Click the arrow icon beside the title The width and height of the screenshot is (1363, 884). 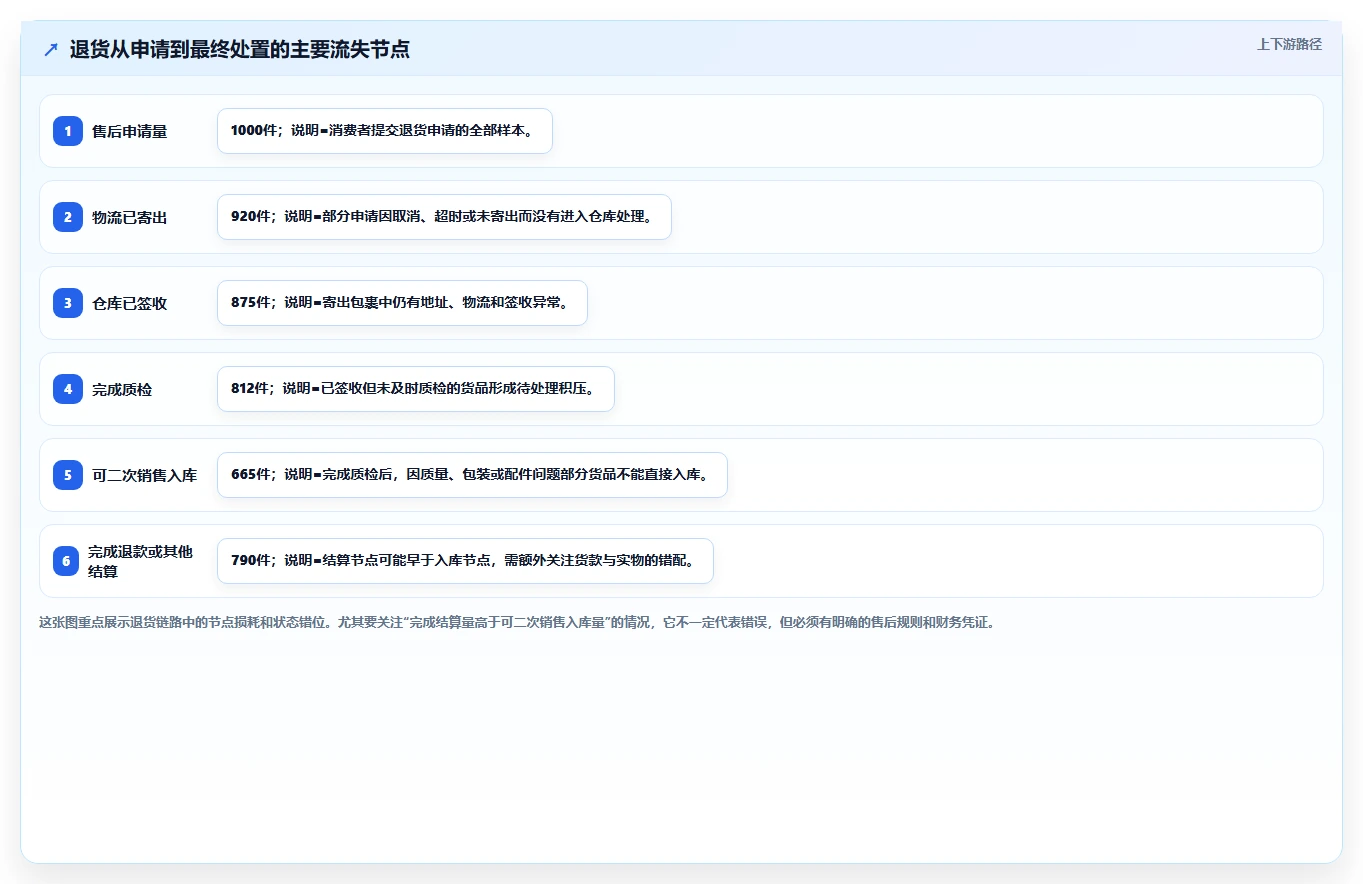51,50
